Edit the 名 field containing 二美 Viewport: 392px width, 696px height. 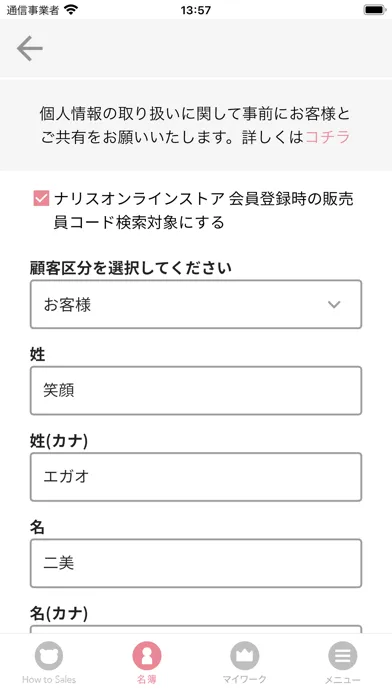196,563
